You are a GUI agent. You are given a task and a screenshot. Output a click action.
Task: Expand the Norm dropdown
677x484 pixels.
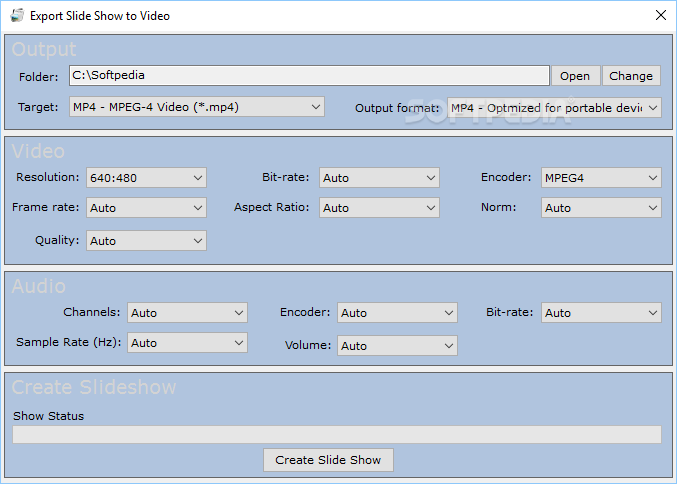tap(601, 208)
